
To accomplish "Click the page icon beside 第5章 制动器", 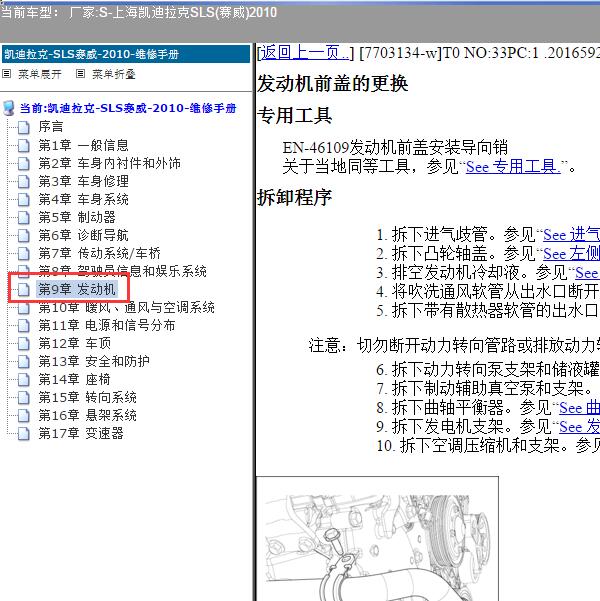I will (24, 217).
